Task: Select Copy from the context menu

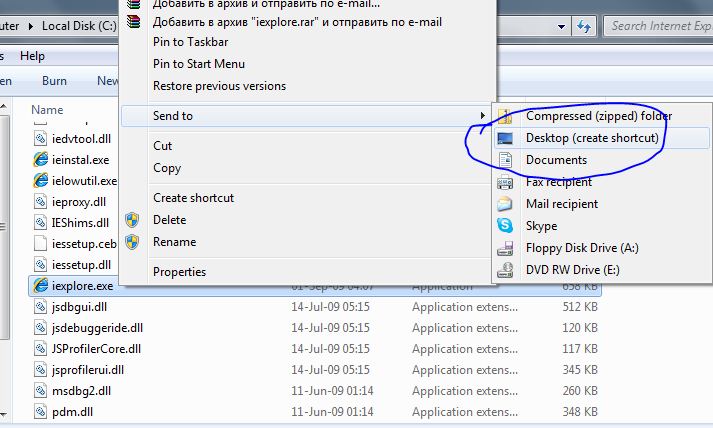Action: coord(167,168)
